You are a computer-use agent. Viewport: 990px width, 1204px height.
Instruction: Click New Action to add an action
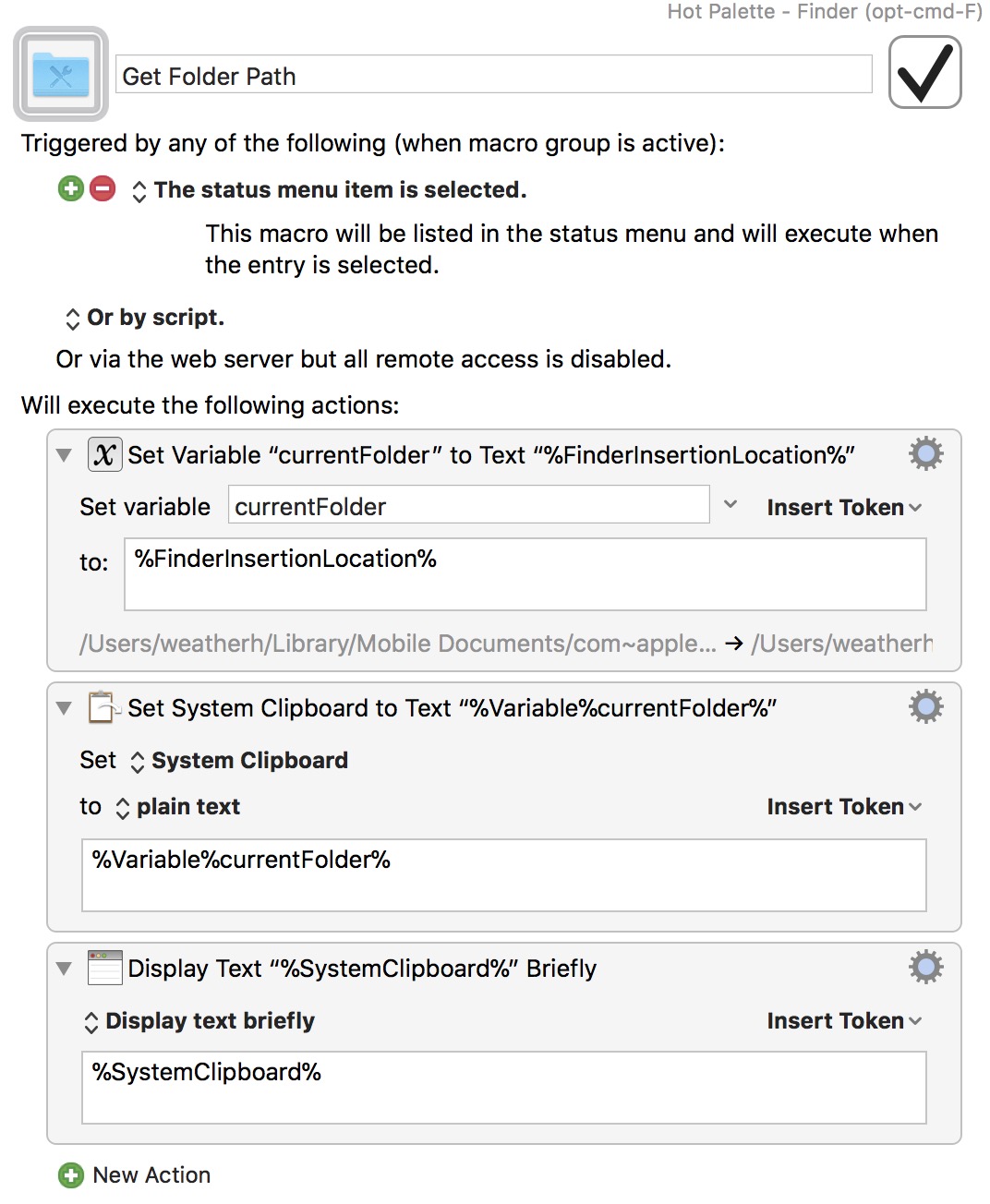coord(135,1174)
